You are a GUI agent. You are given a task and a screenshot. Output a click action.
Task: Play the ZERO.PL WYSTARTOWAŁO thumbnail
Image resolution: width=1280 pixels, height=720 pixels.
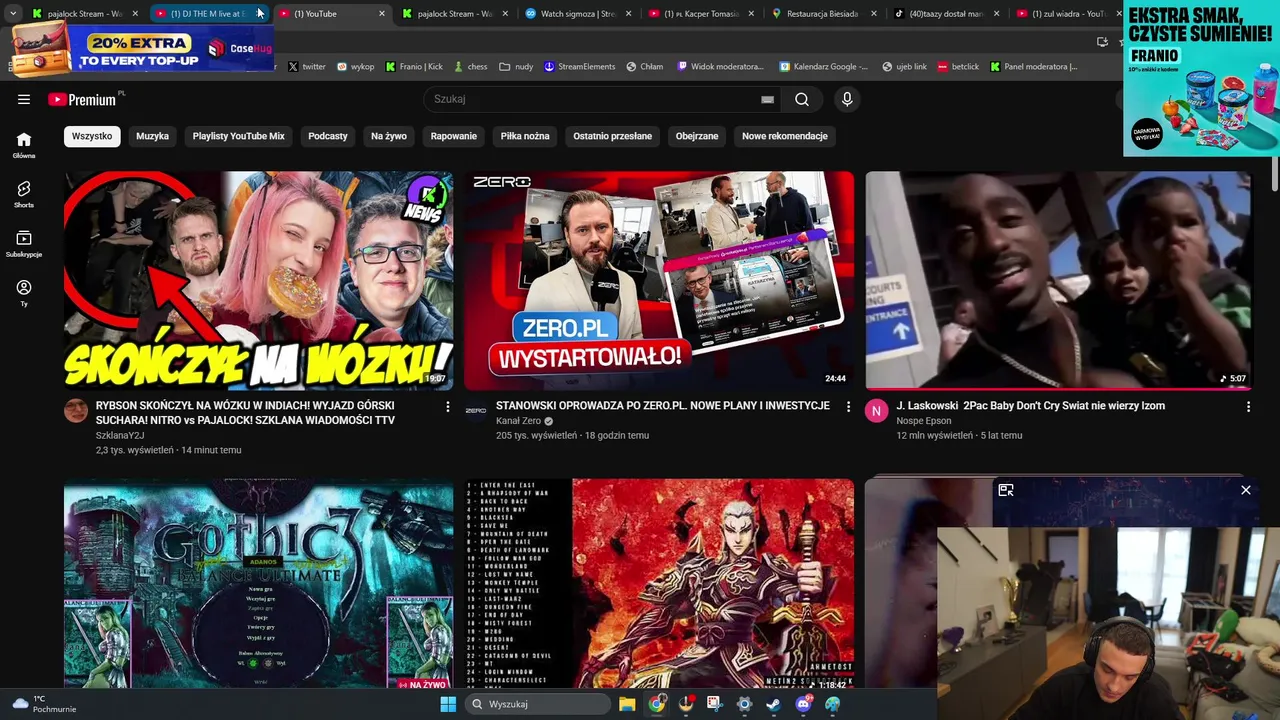[x=659, y=280]
